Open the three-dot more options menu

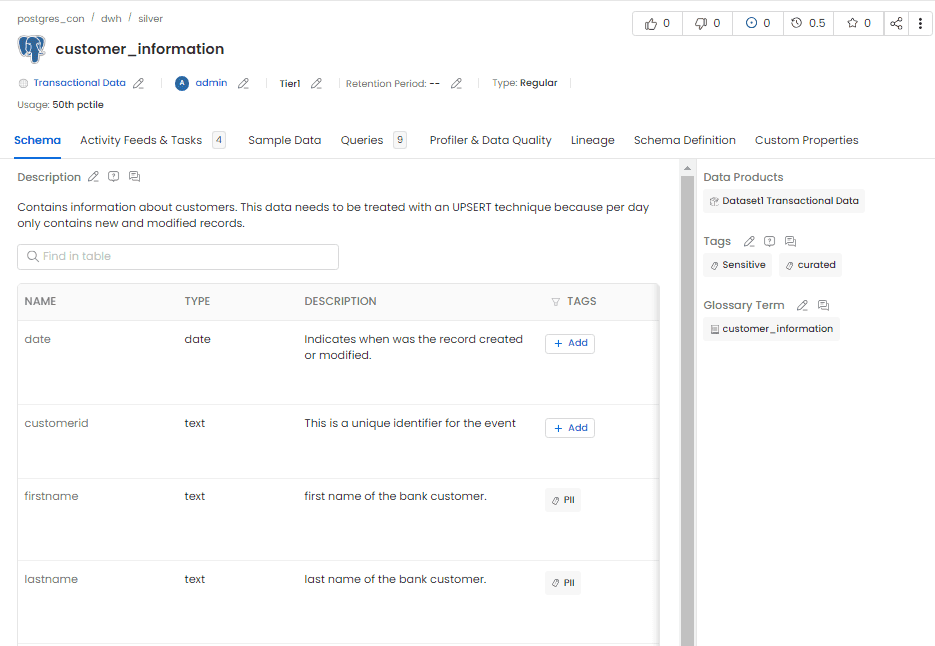pyautogui.click(x=920, y=23)
